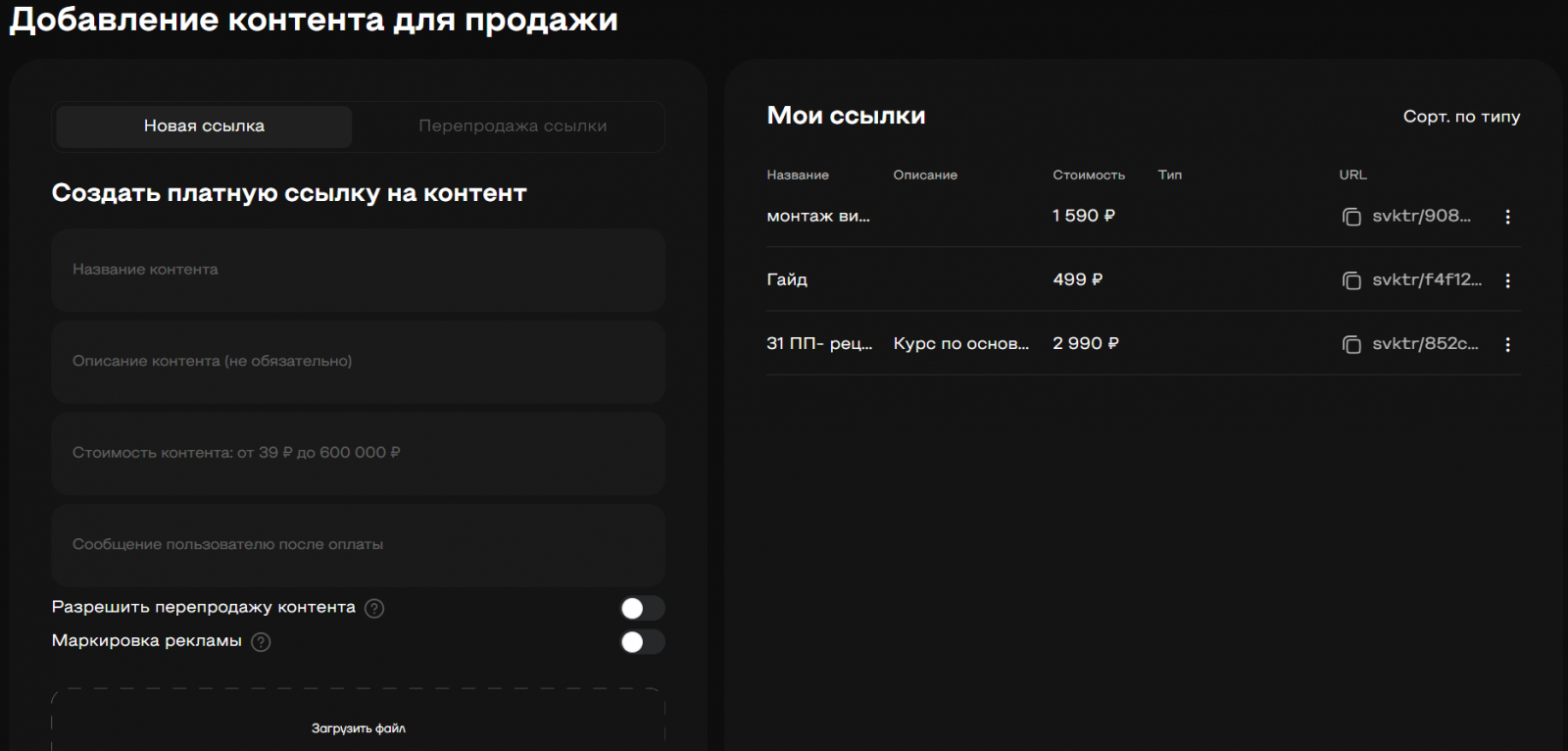Focus the Описание контента field
Viewport: 1568px width, 751px height.
pos(358,362)
